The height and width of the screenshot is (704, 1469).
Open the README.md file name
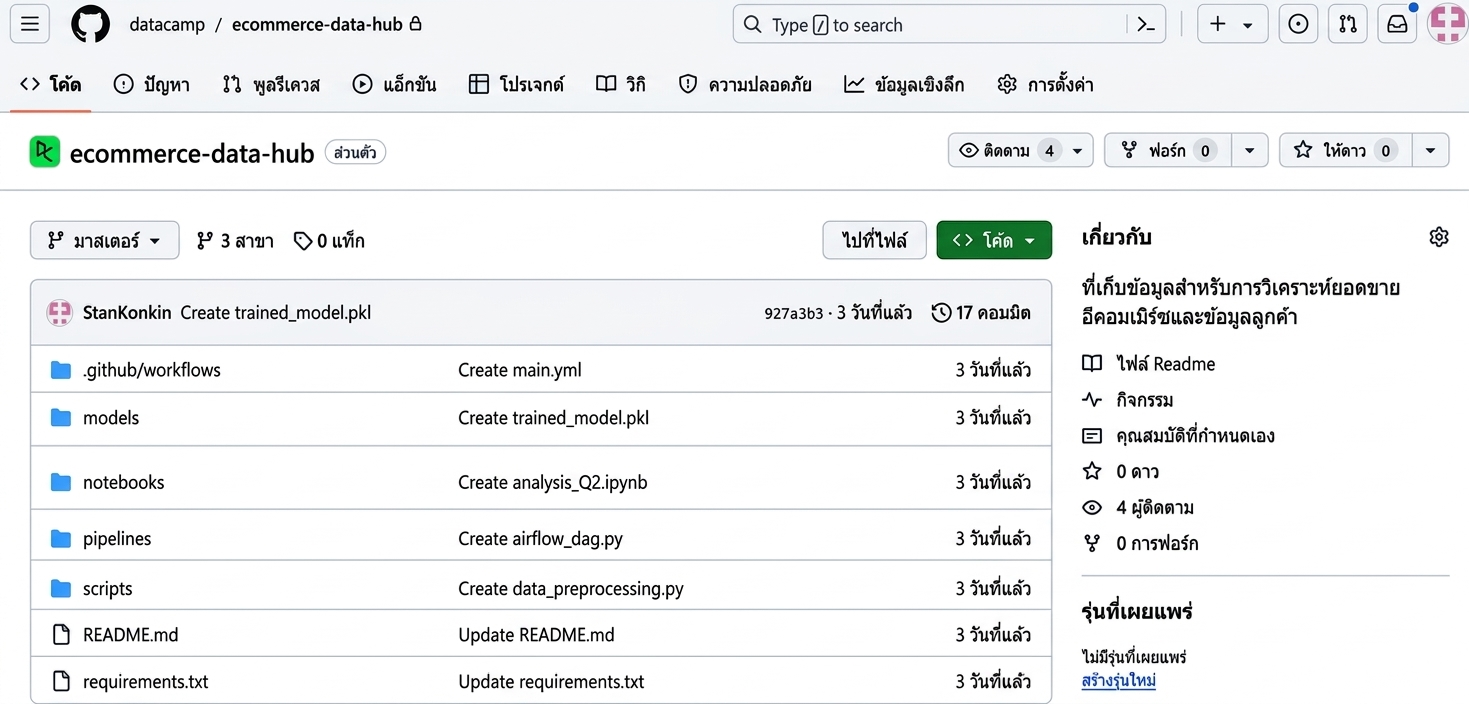coord(130,635)
